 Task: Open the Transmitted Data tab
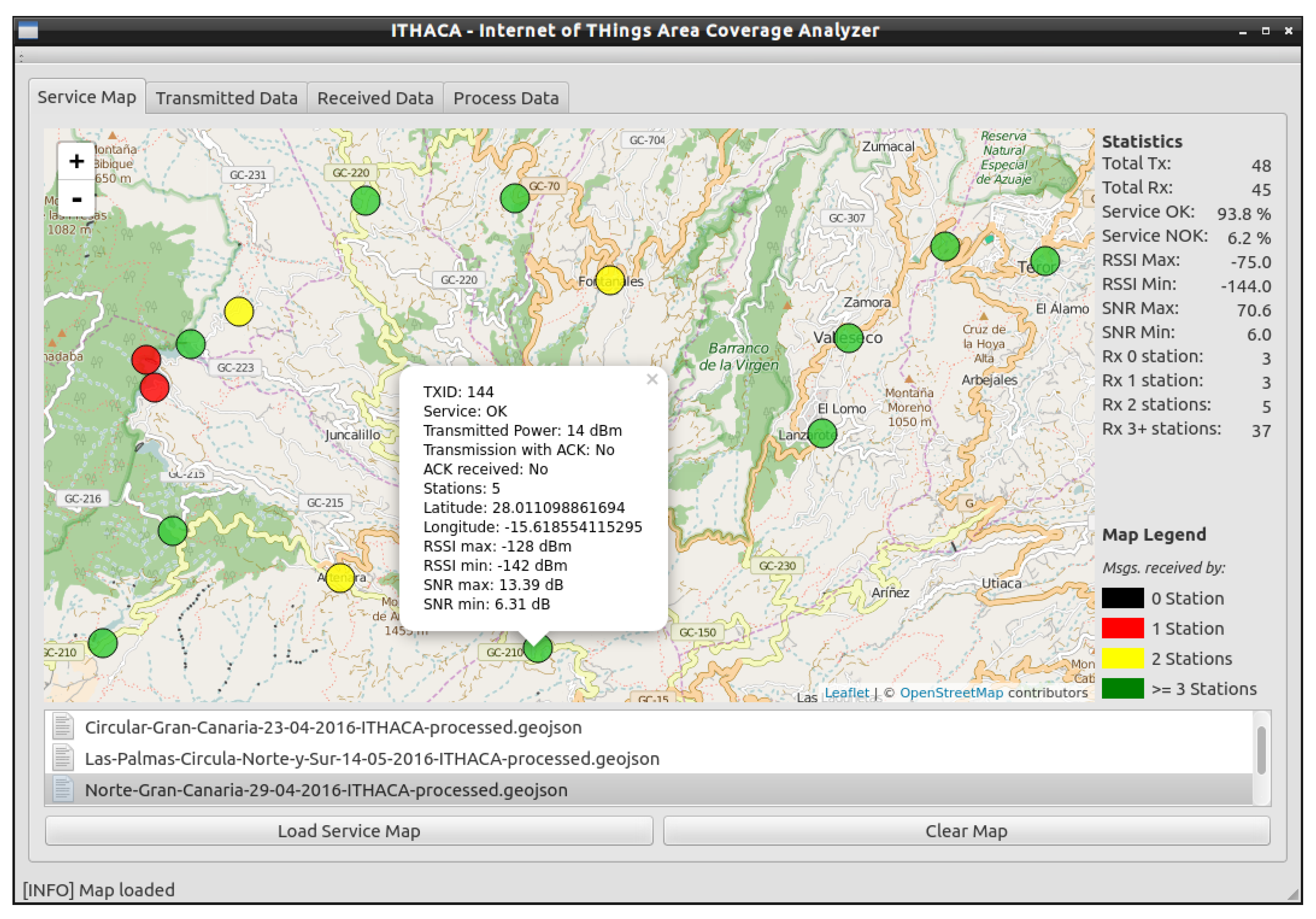(226, 98)
